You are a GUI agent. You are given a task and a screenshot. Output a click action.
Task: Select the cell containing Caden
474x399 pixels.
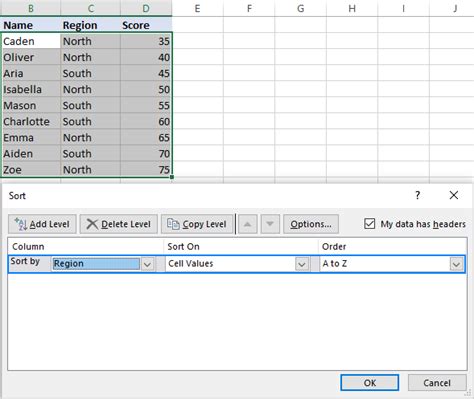click(31, 41)
